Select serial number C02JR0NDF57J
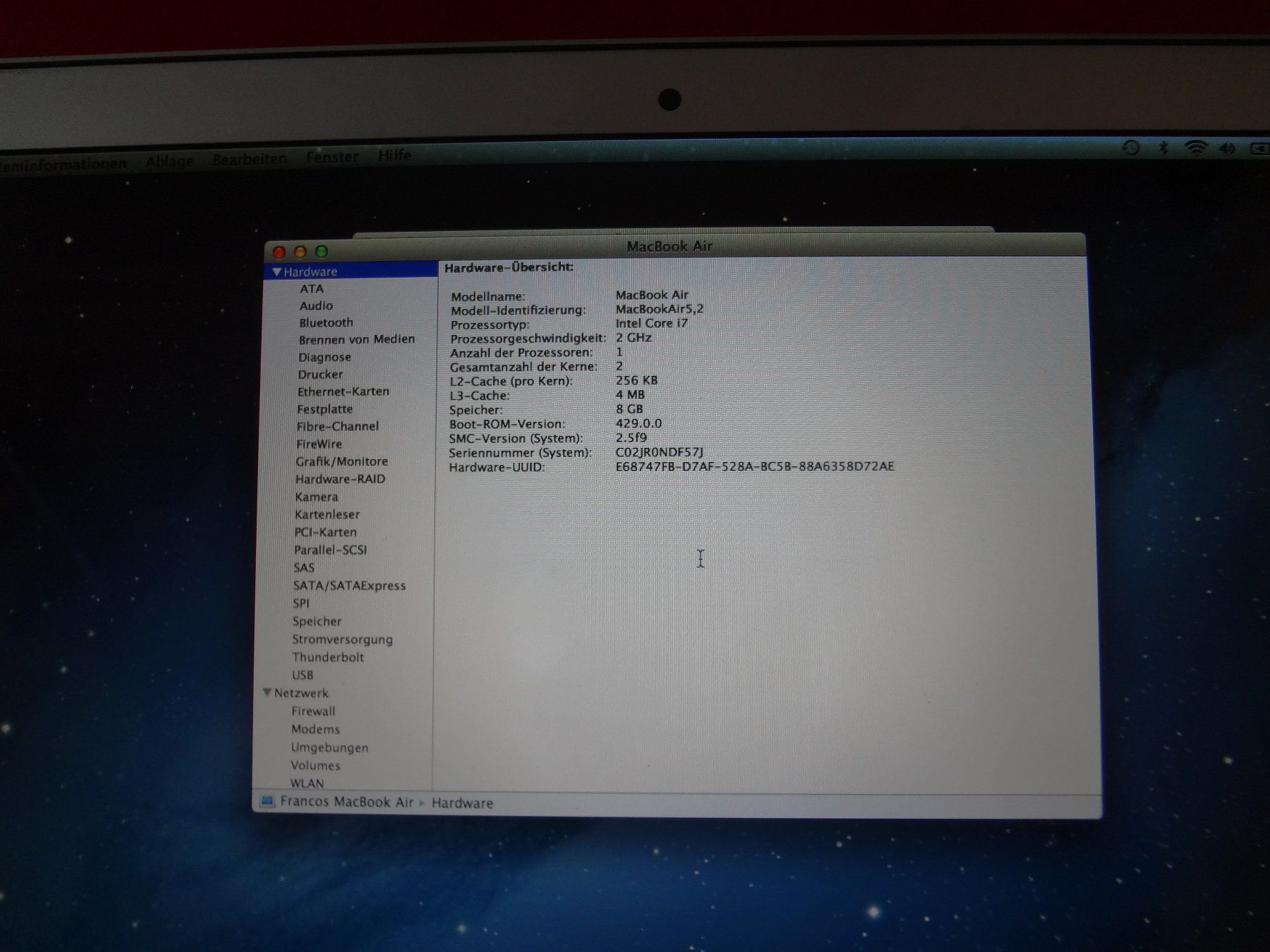The height and width of the screenshot is (952, 1270). coord(660,452)
